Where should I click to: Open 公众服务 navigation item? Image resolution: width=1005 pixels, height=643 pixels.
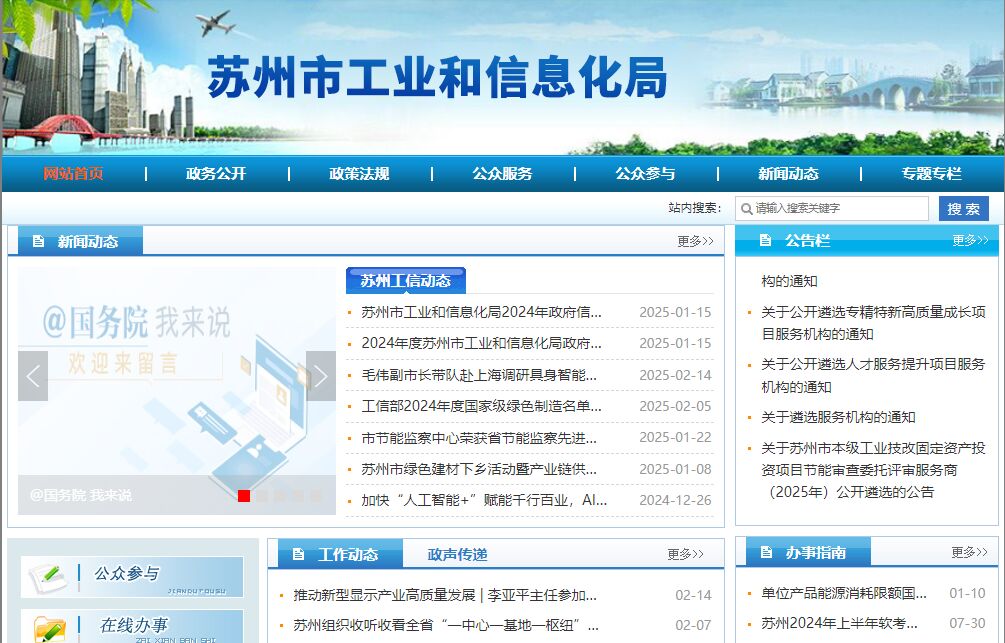[x=502, y=174]
